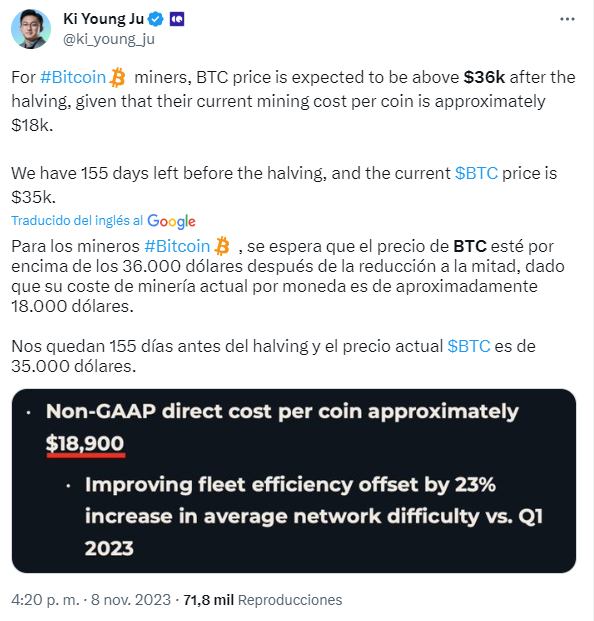Click Bitcoin emoji in the Spanish translation

point(222,246)
